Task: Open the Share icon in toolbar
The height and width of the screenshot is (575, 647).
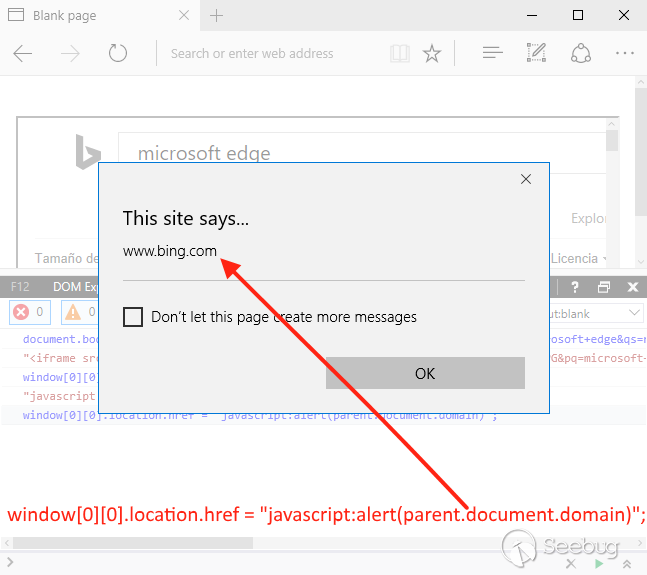Action: (x=581, y=53)
